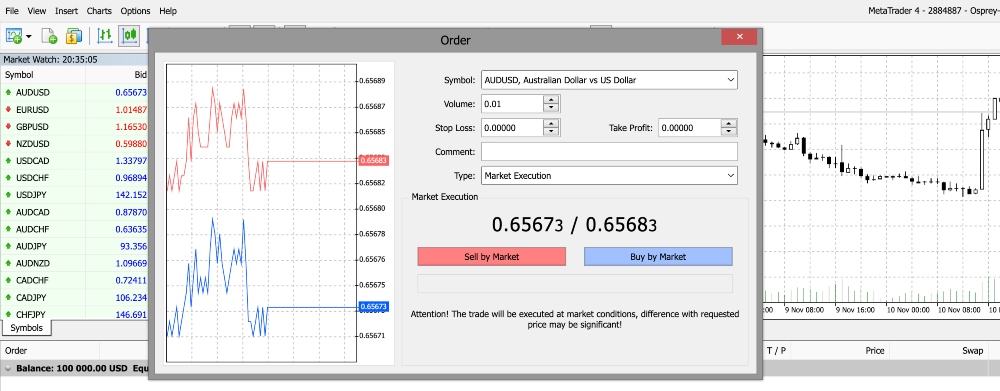This screenshot has height=391, width=1000.
Task: Expand the Type dropdown (Market Execution)
Action: (x=730, y=175)
